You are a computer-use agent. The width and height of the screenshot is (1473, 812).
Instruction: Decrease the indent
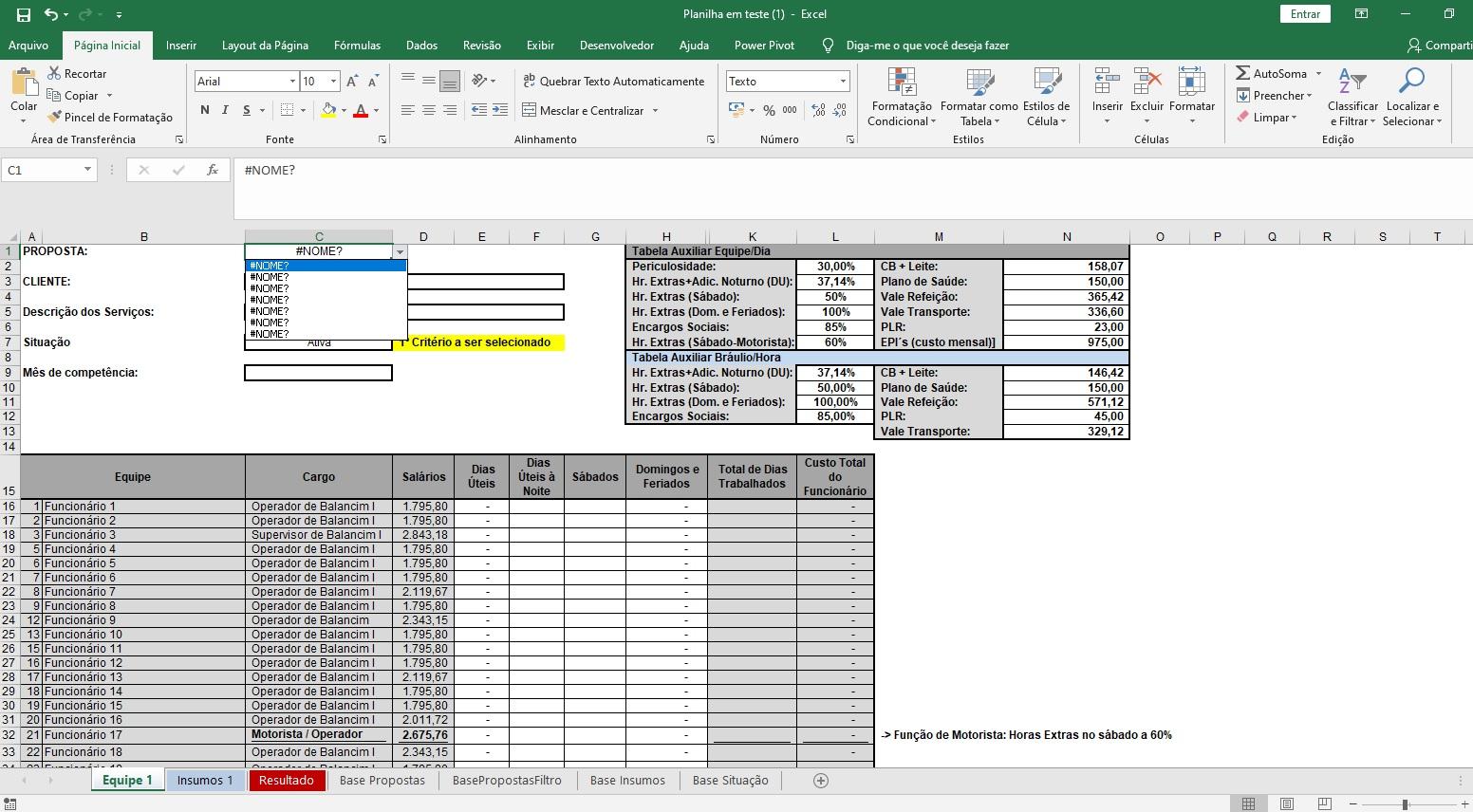(x=479, y=110)
